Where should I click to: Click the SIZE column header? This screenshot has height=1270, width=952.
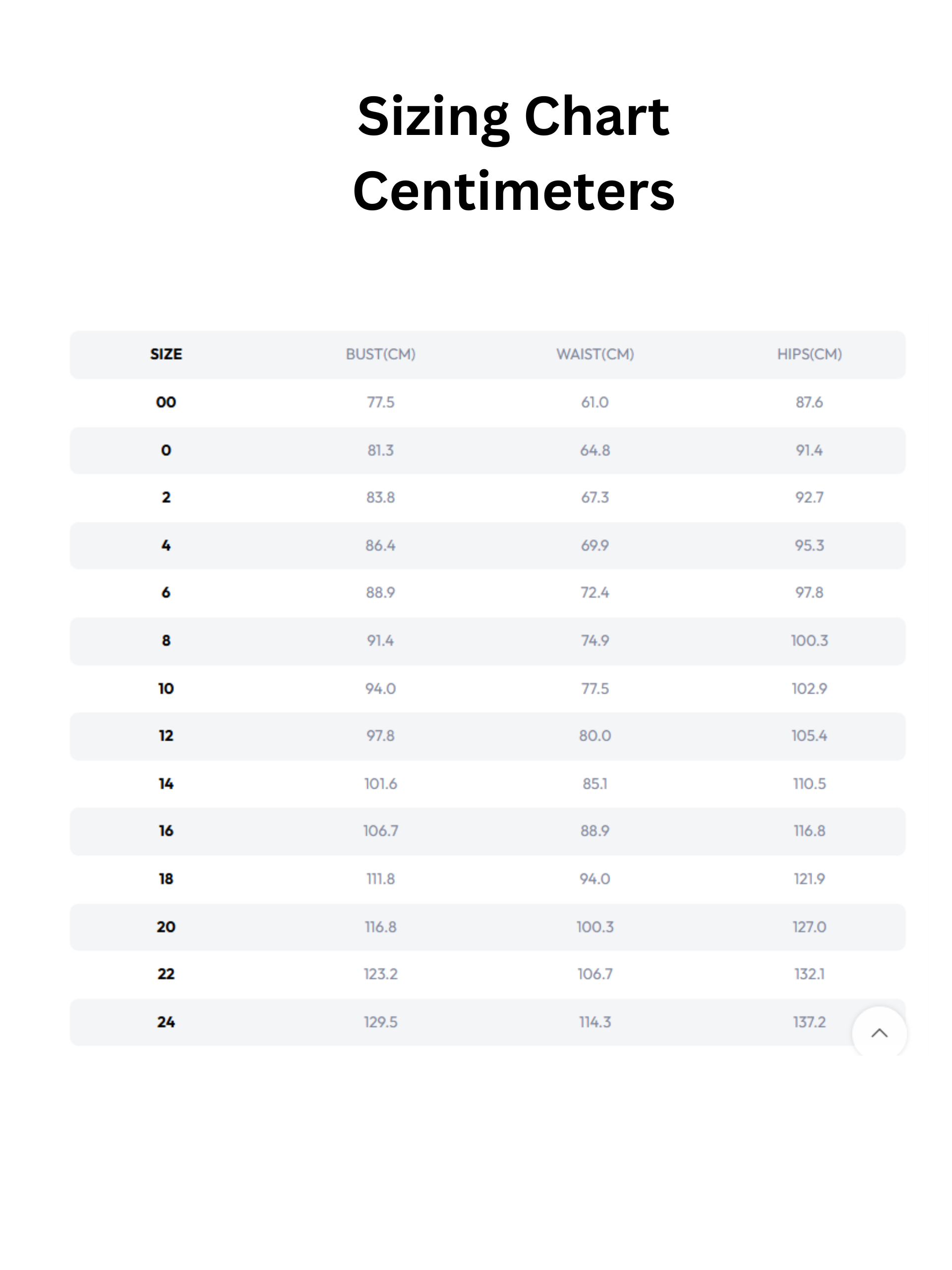coord(166,354)
